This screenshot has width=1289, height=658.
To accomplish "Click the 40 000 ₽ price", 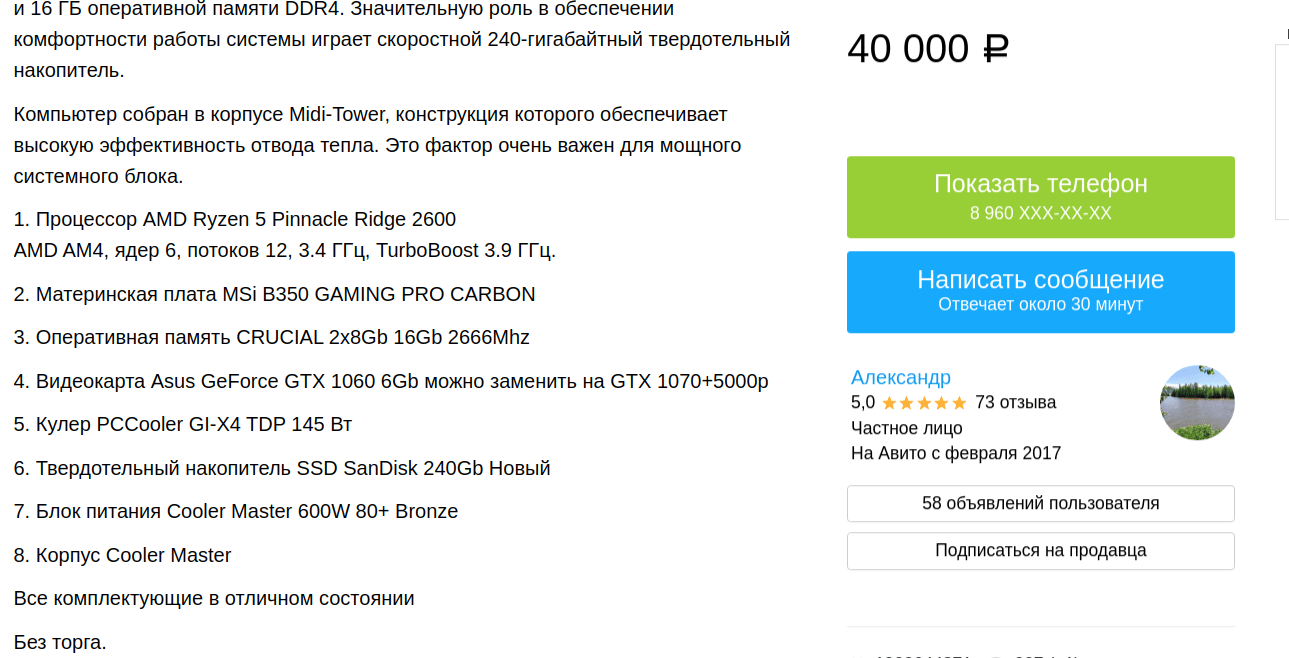I will tap(927, 49).
